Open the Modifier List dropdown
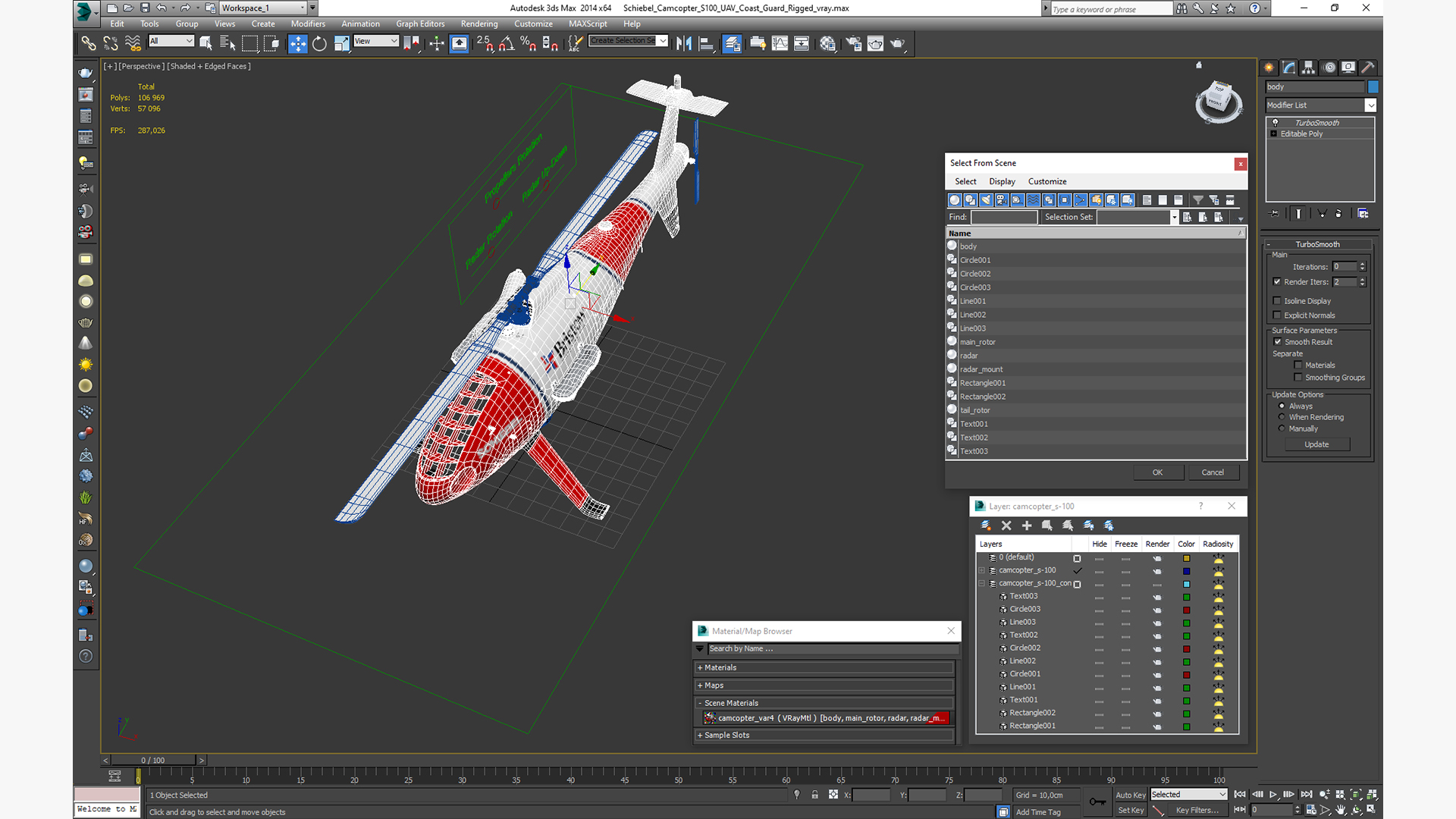Image resolution: width=1456 pixels, height=819 pixels. [x=1370, y=105]
